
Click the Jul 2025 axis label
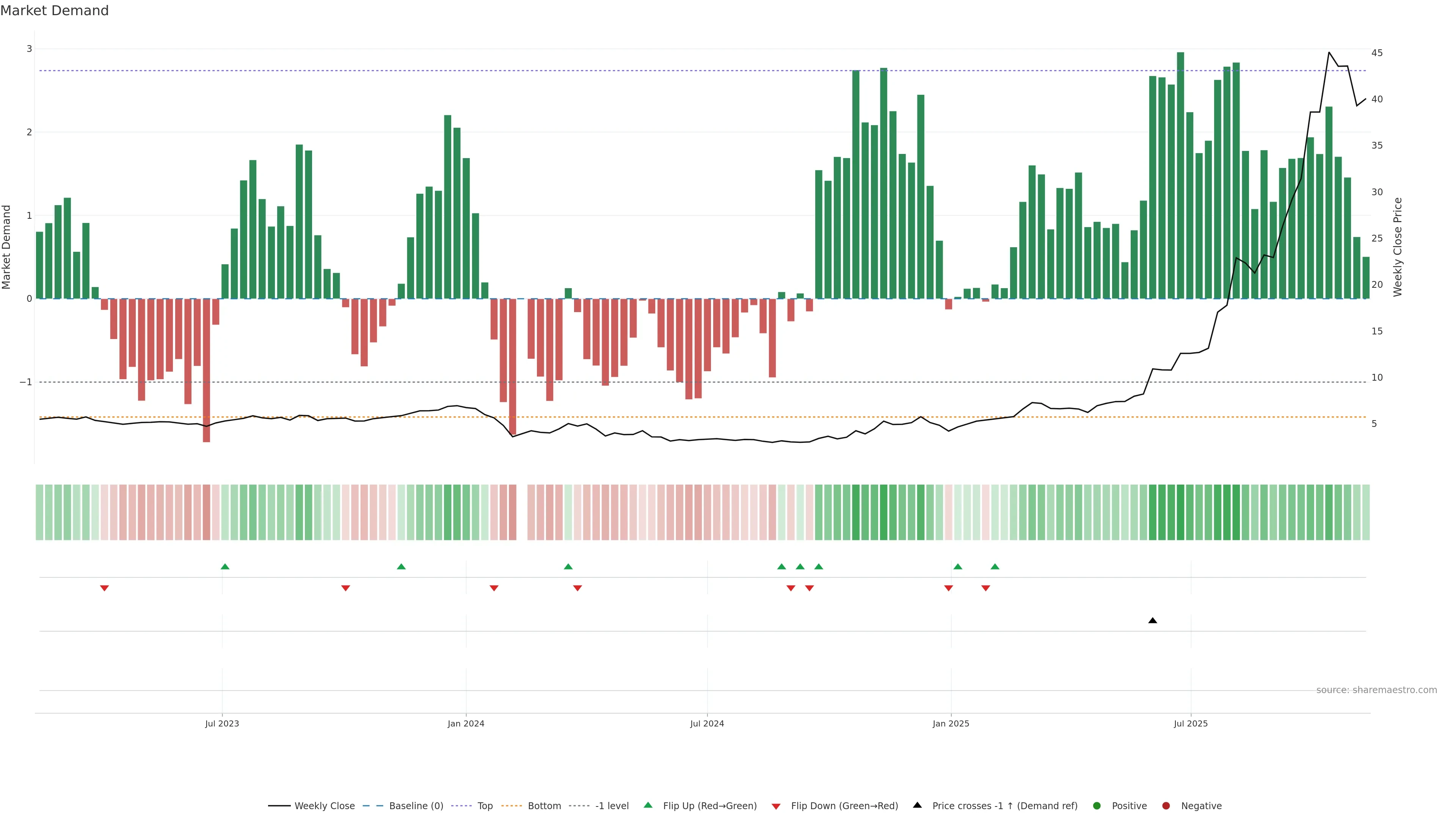pos(1190,723)
